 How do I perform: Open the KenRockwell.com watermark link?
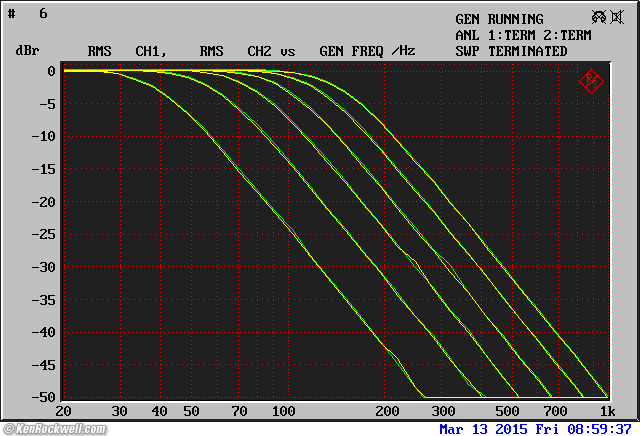(x=53, y=429)
